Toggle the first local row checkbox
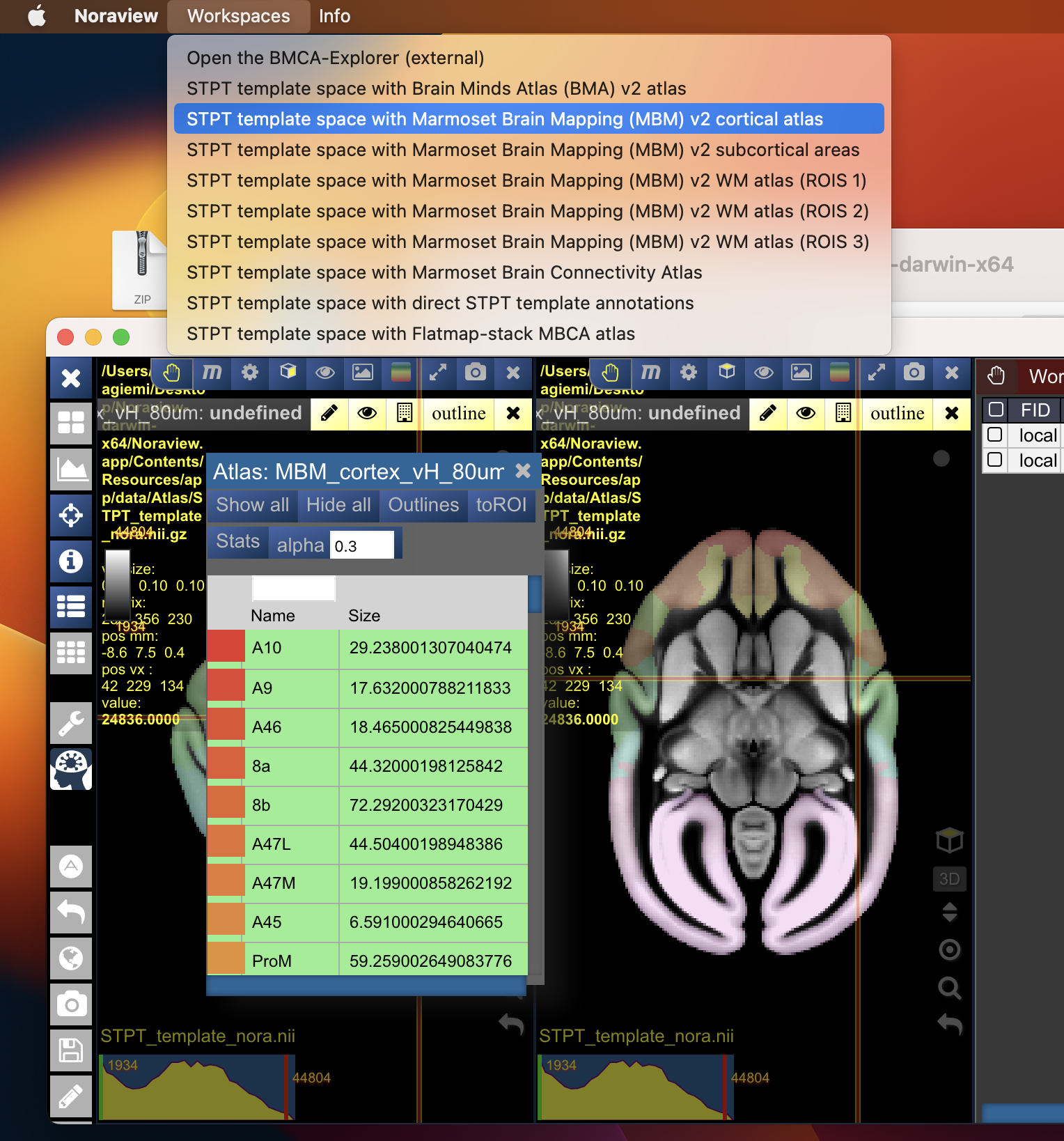 pyautogui.click(x=995, y=435)
